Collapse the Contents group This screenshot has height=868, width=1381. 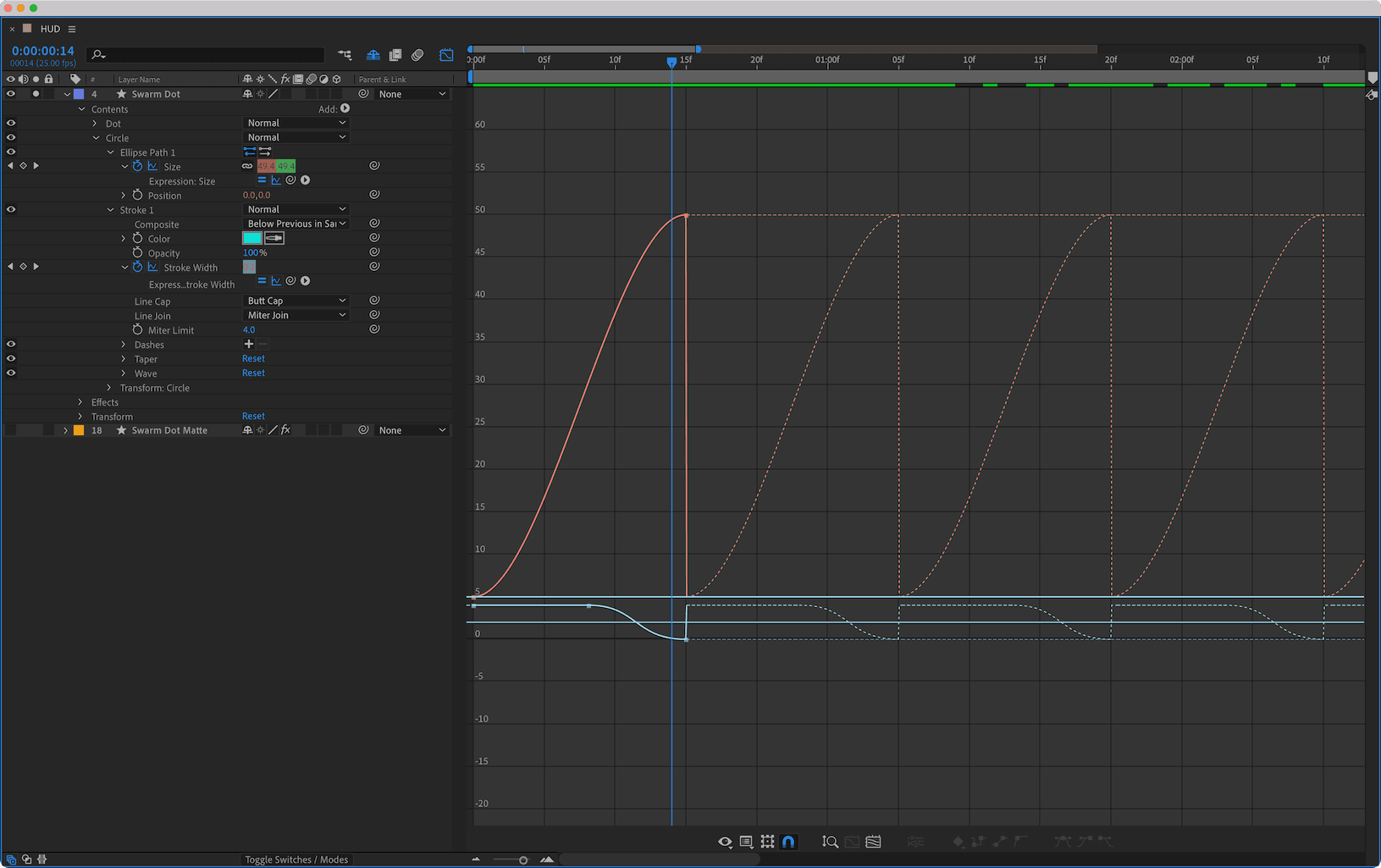point(81,109)
